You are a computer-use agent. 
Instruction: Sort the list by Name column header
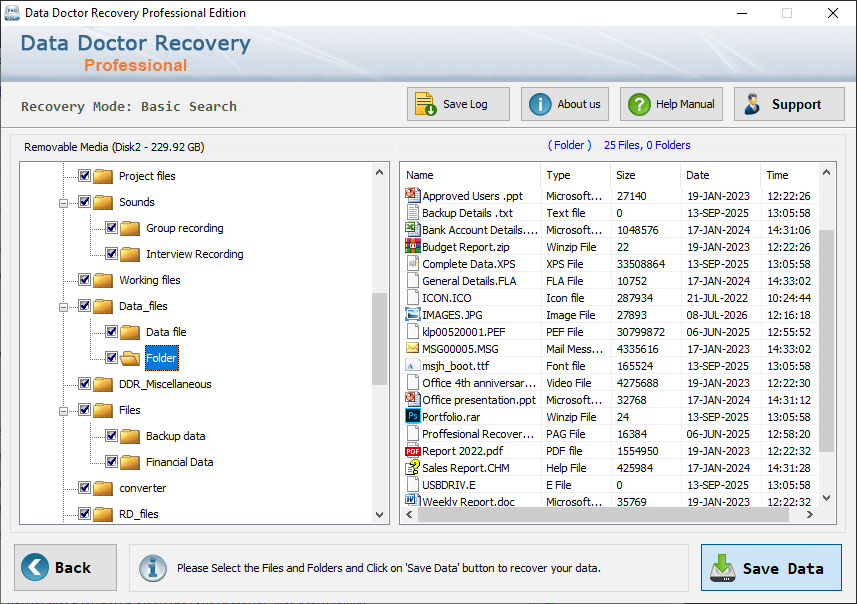point(472,175)
